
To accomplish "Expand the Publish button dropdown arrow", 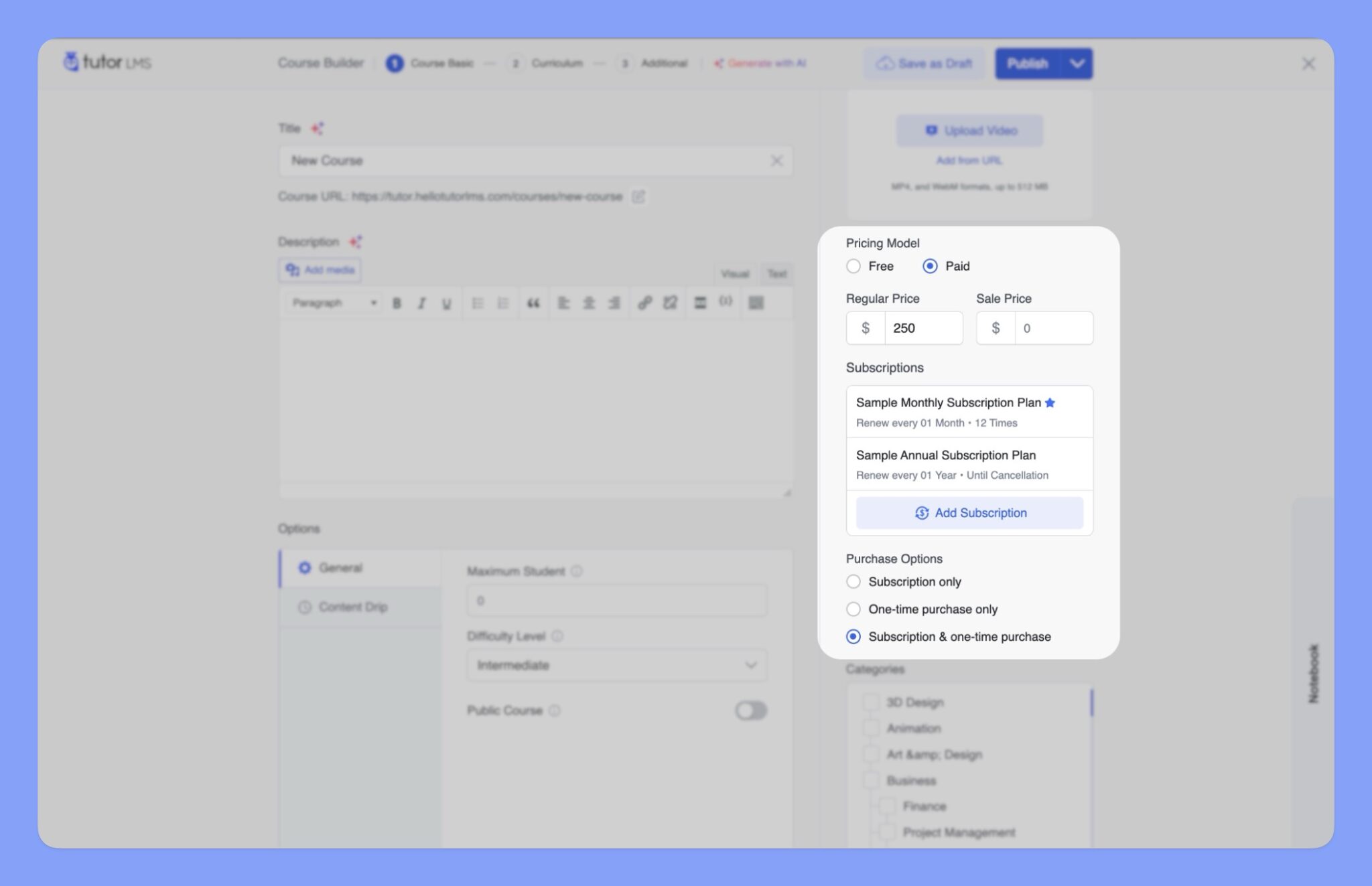I will (1077, 63).
